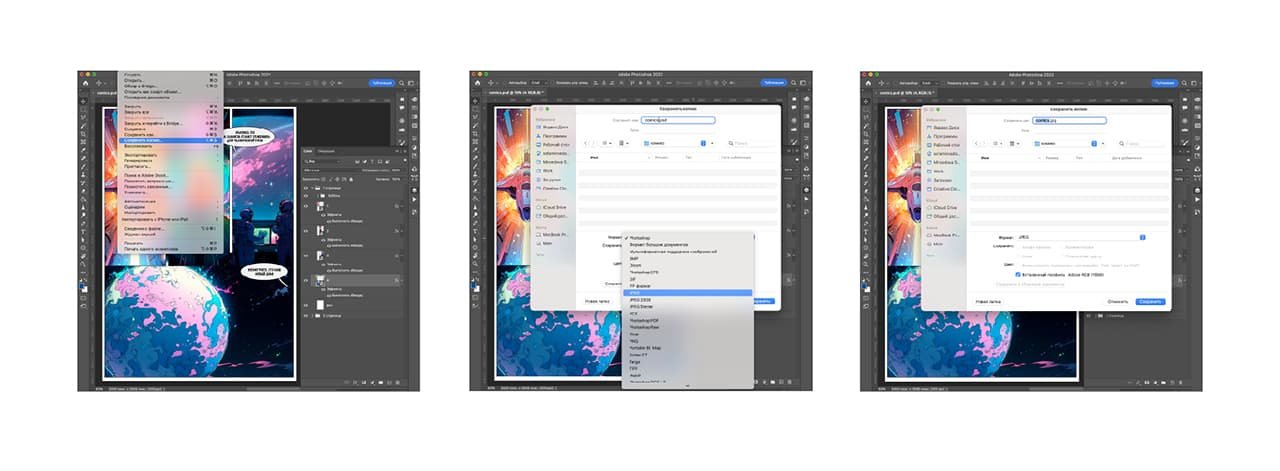Click the foreground color swatch in left screenshot's toolbar
This screenshot has width=1280, height=471.
[x=81, y=285]
